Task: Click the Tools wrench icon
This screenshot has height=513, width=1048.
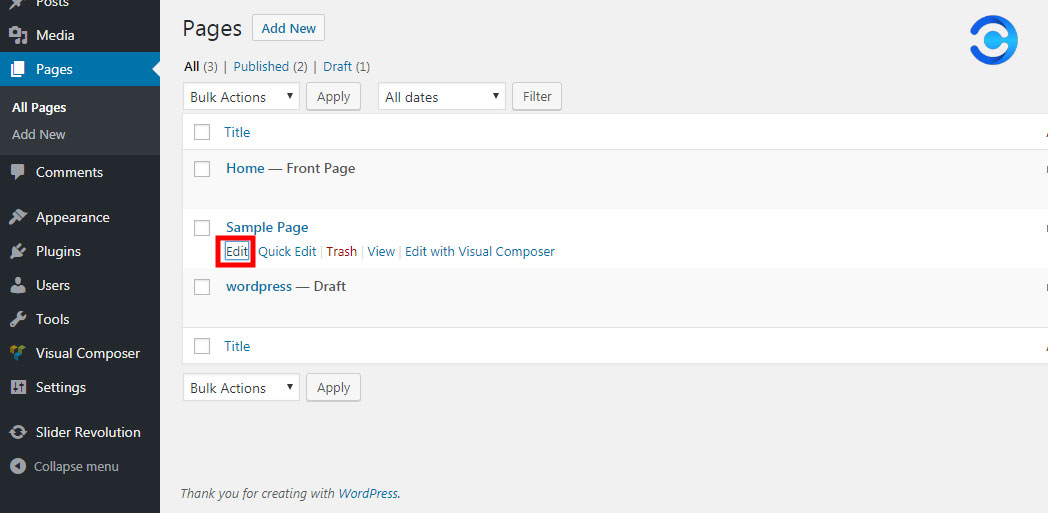Action: (x=18, y=319)
